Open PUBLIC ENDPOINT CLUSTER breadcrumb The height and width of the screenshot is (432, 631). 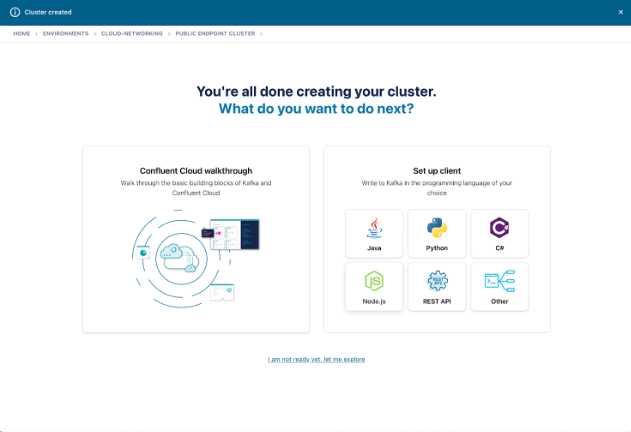point(215,33)
